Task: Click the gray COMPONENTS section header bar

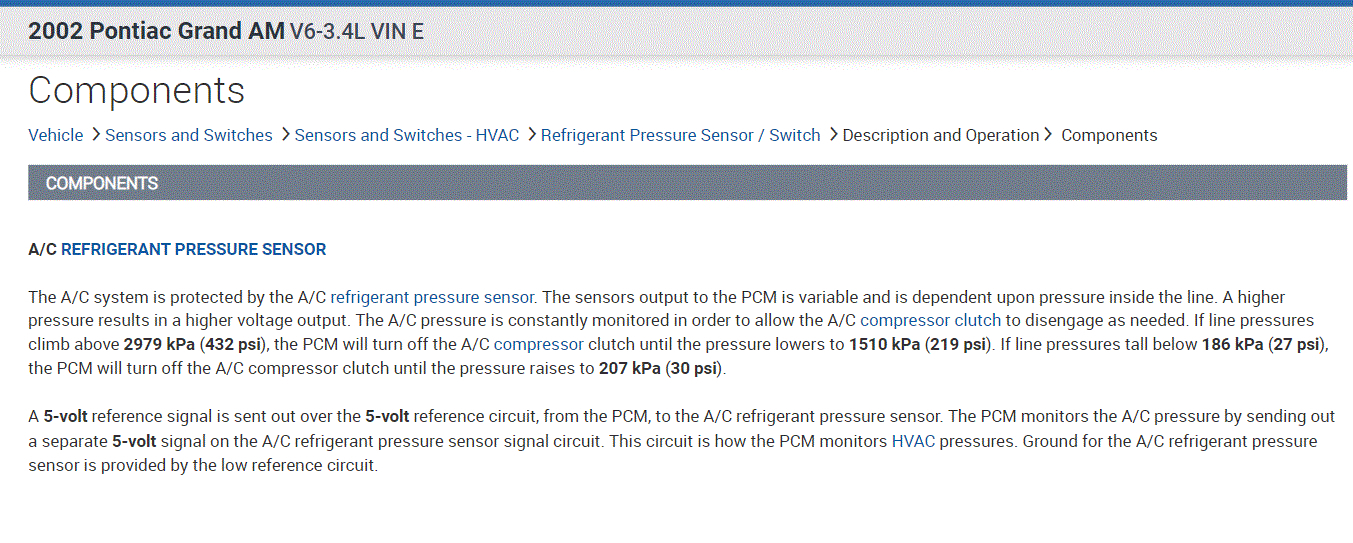Action: click(690, 183)
